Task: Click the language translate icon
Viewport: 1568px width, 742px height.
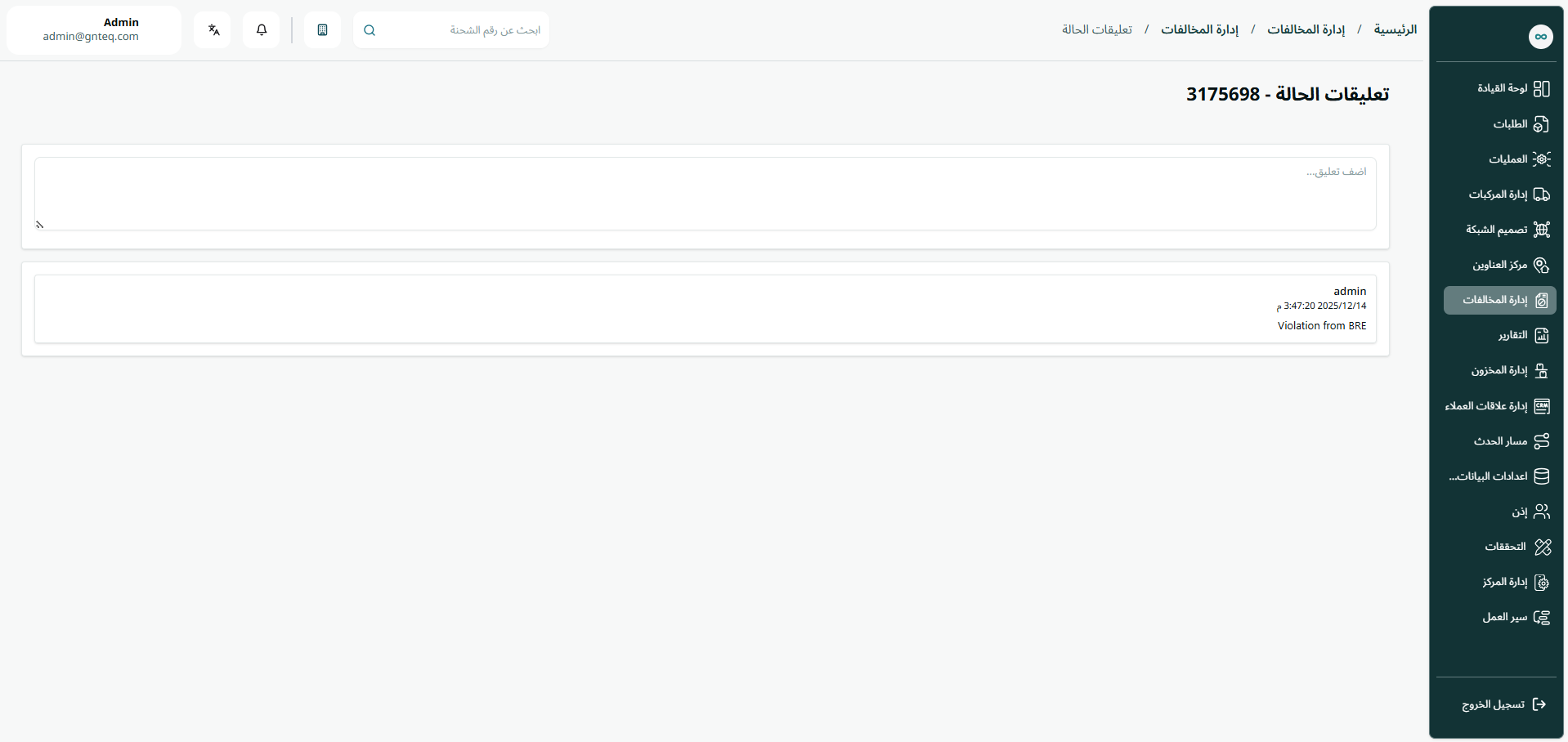Action: click(213, 30)
